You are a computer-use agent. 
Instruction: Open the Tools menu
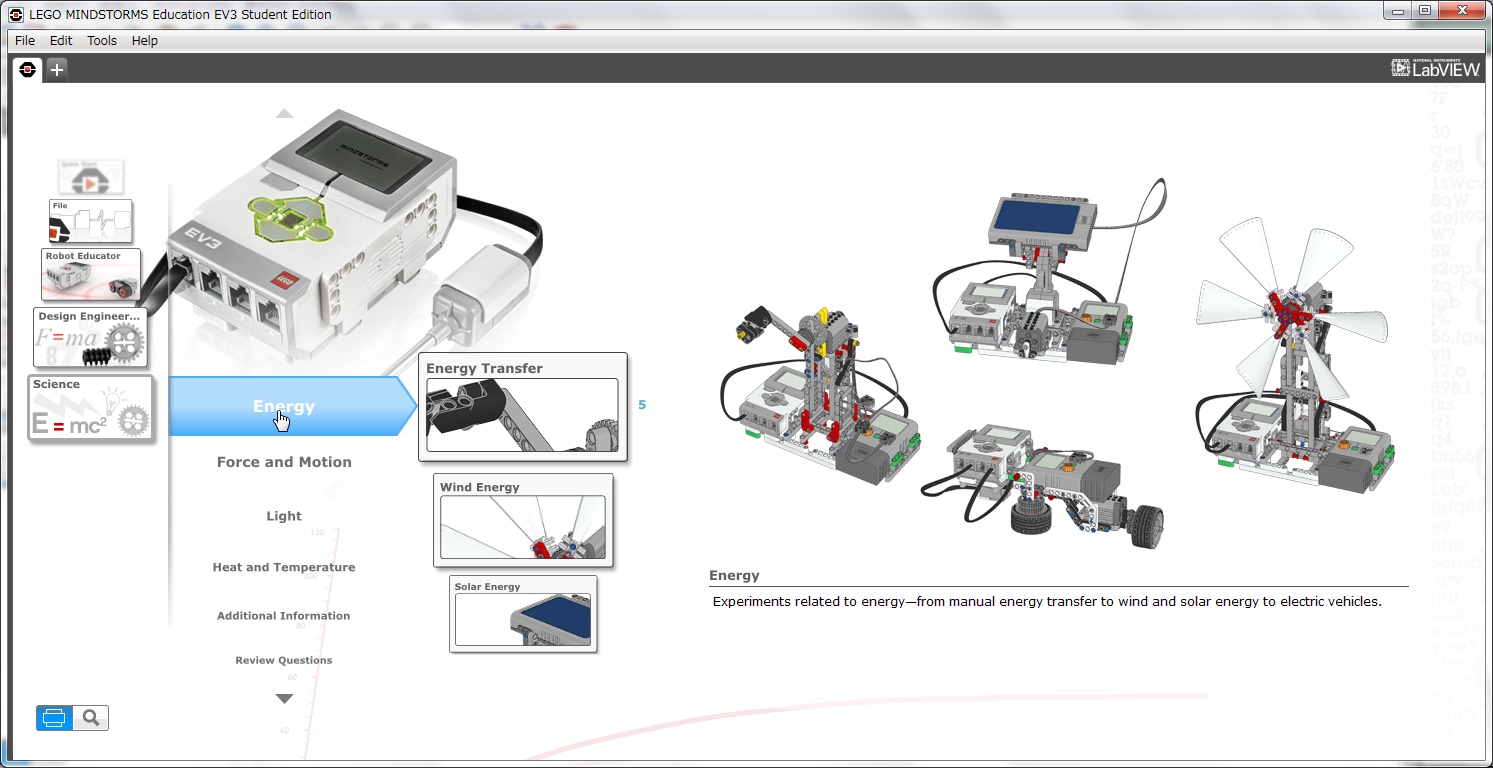point(102,41)
